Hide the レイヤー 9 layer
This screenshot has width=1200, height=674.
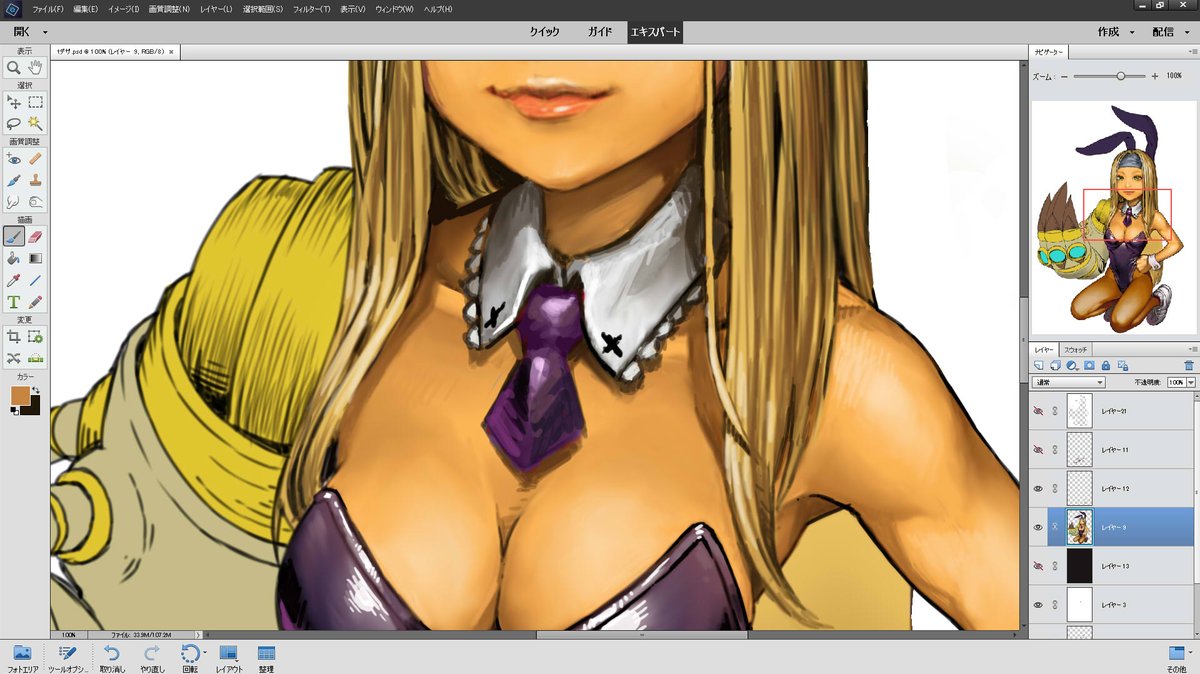tap(1038, 527)
